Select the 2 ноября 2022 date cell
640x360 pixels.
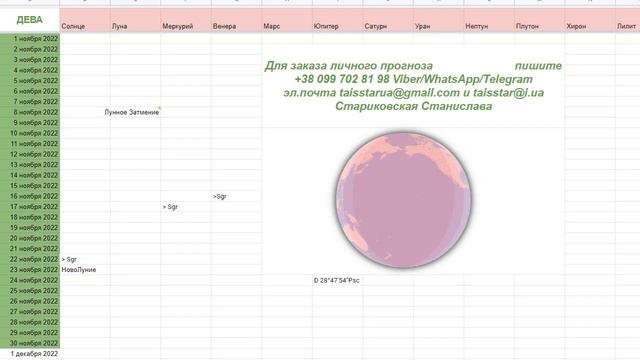(30, 49)
